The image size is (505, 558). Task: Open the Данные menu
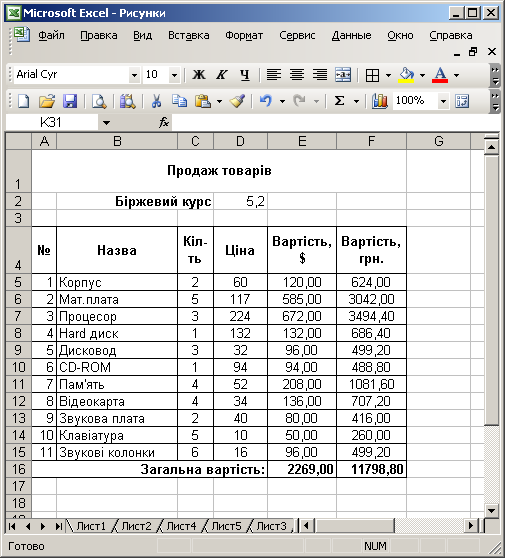click(351, 36)
